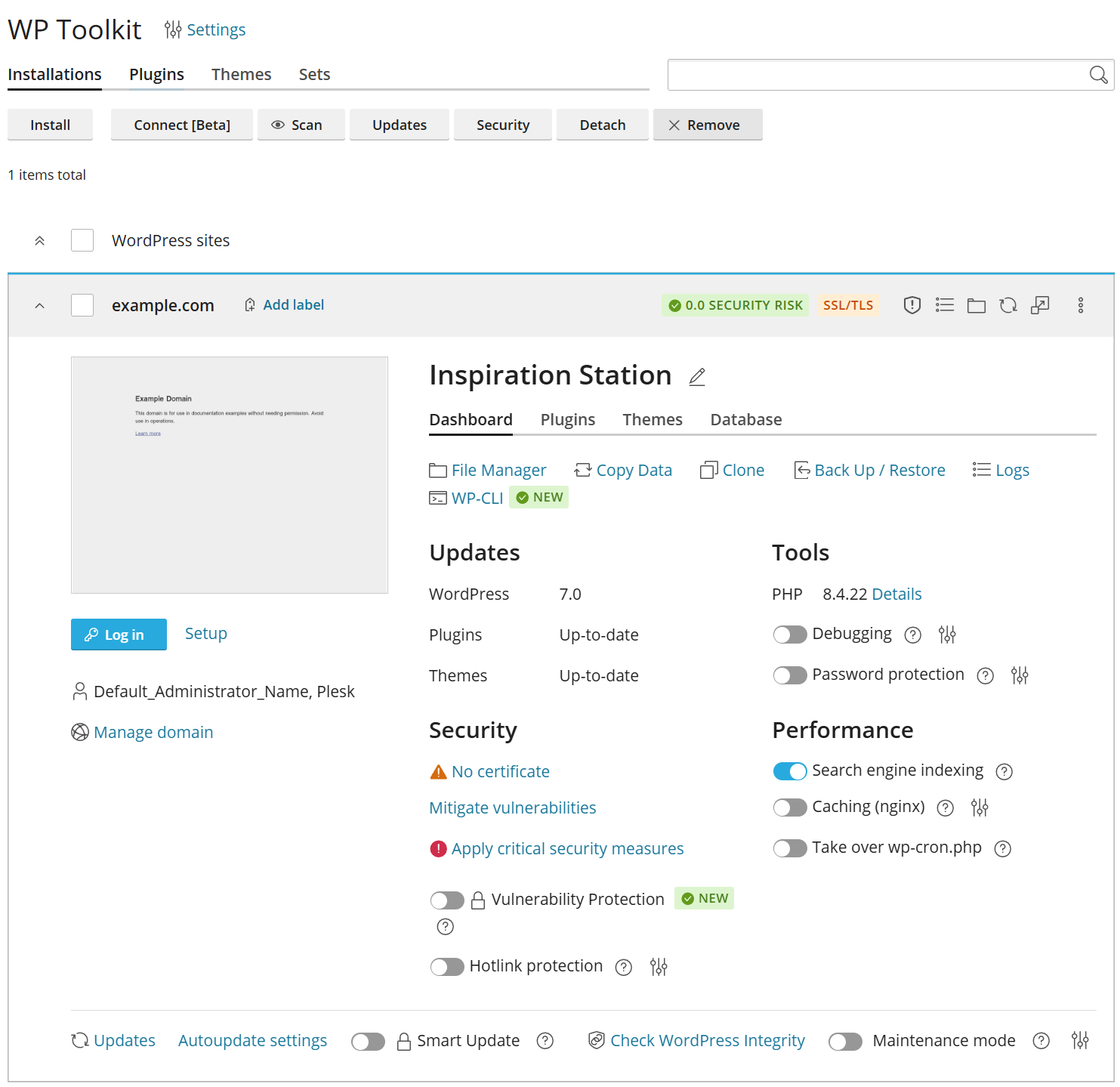
Task: Show help for Hotlink protection
Action: pos(624,968)
